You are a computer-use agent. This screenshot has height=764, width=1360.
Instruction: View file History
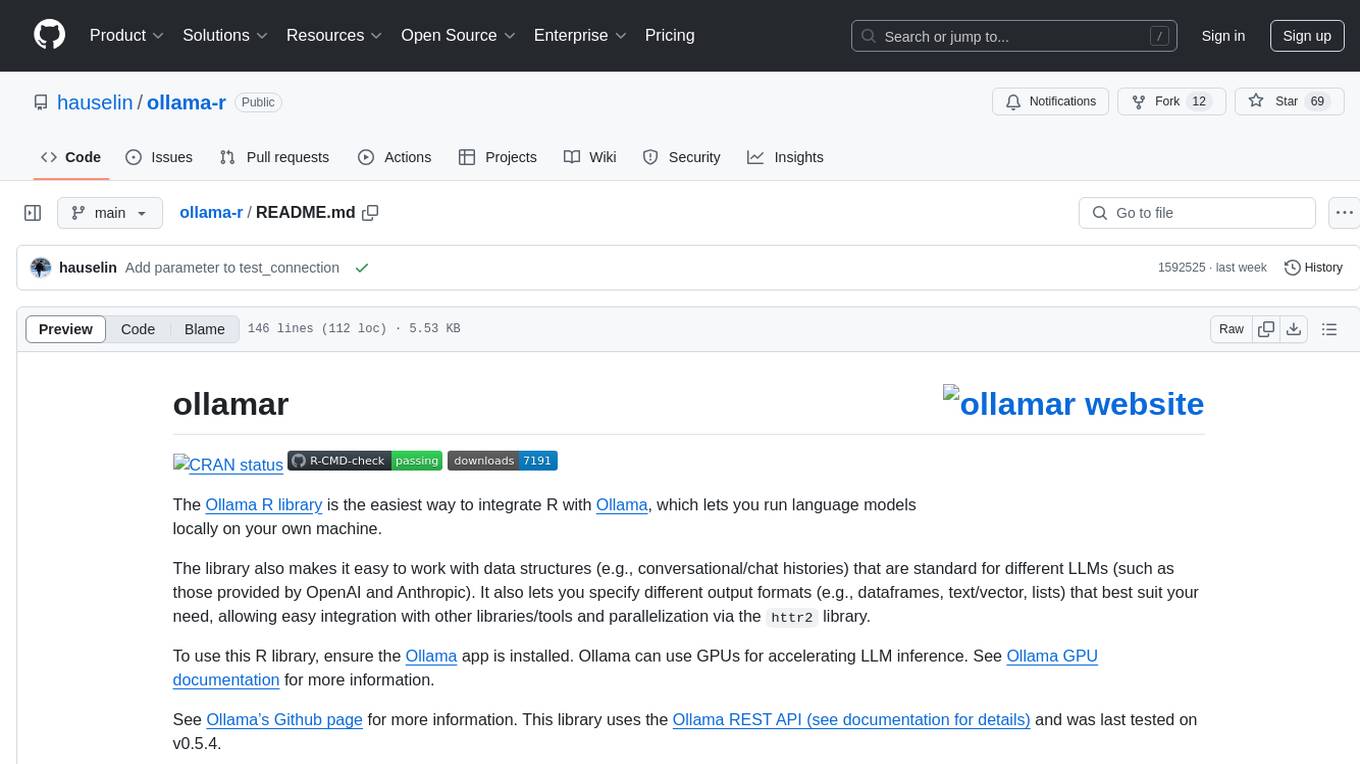click(x=1313, y=268)
